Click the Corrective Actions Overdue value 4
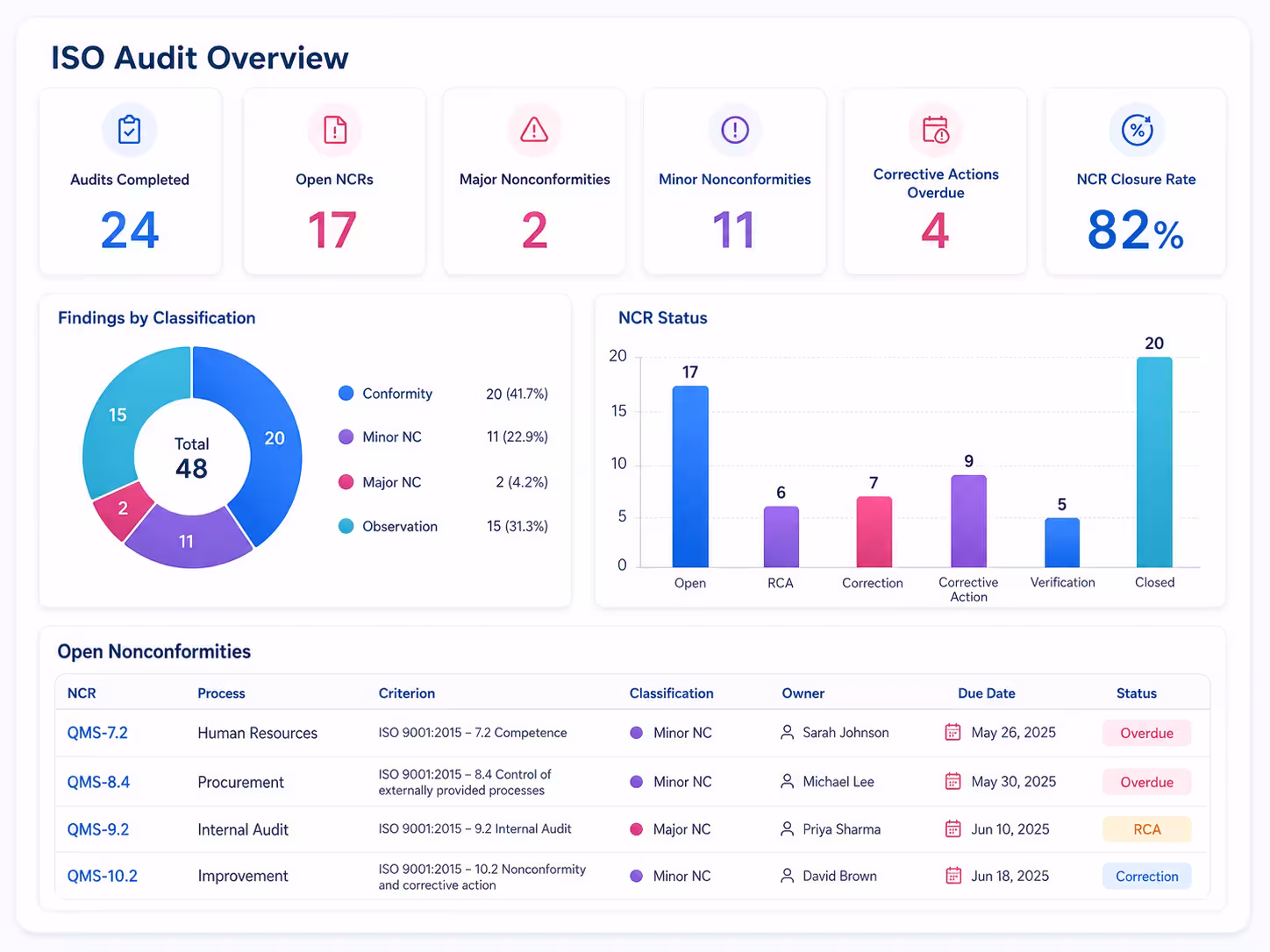Image resolution: width=1270 pixels, height=952 pixels. [x=936, y=231]
